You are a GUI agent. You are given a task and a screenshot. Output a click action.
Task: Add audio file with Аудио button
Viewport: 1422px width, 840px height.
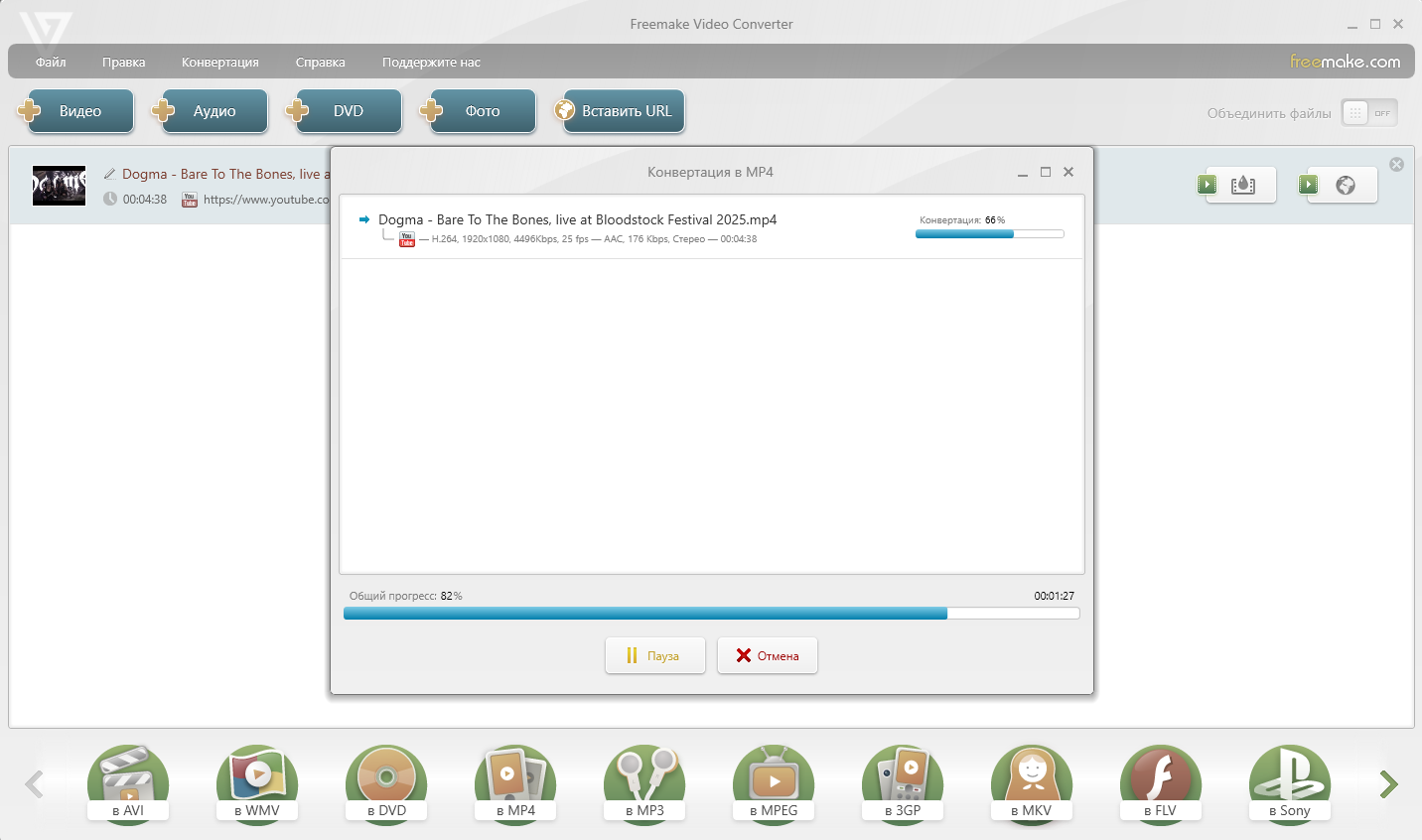tap(212, 111)
